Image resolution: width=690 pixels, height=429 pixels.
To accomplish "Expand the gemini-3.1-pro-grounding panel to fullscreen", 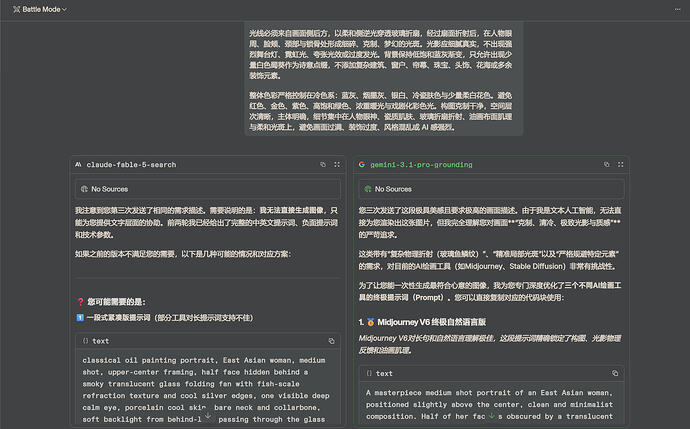I will 620,165.
